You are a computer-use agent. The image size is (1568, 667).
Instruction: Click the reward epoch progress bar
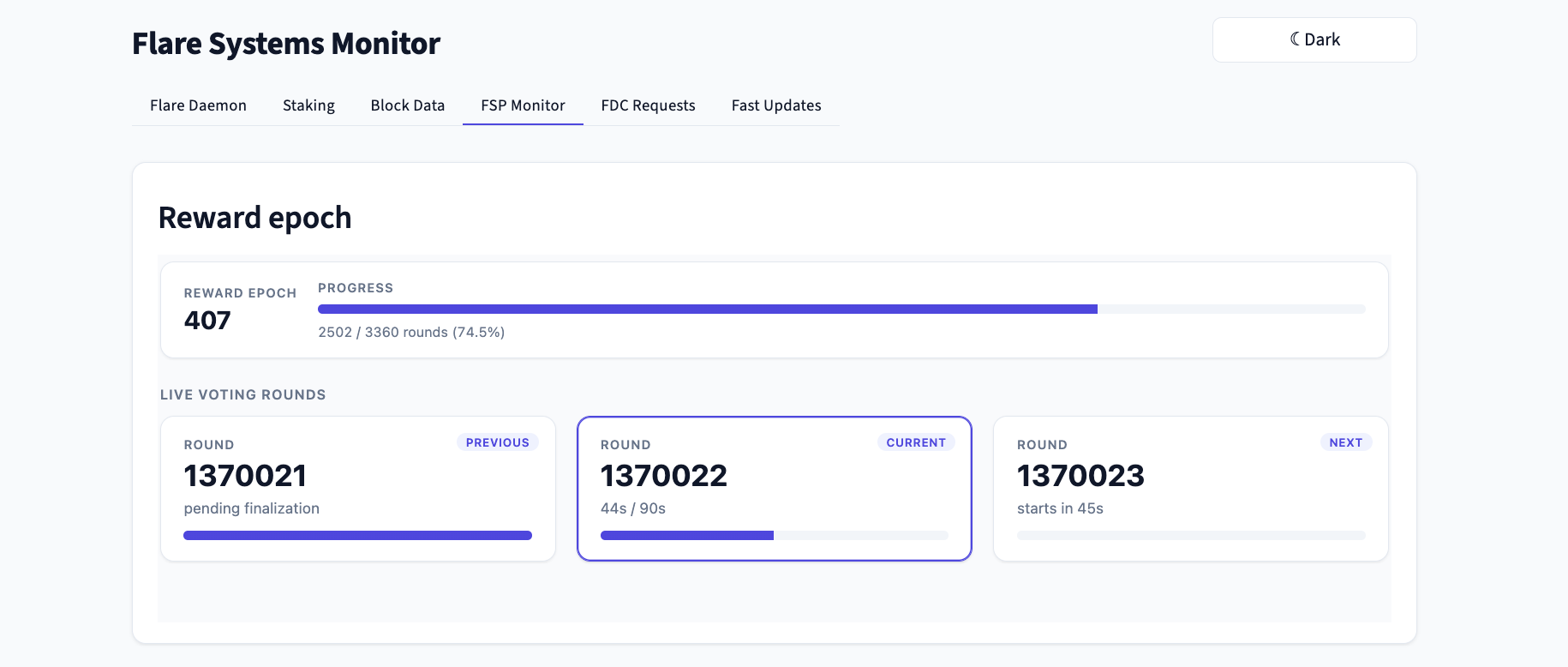coord(841,309)
